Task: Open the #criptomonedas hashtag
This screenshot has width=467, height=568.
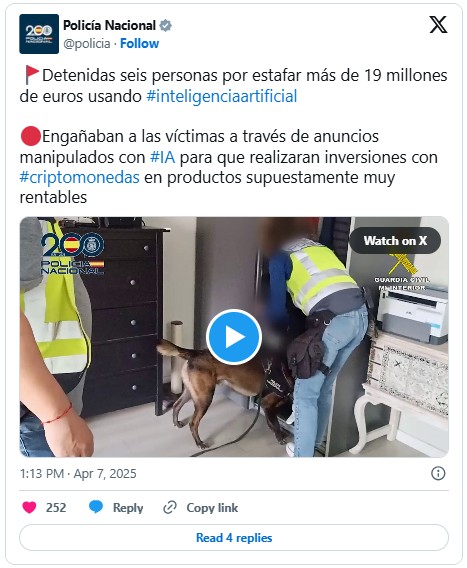Action: click(79, 178)
